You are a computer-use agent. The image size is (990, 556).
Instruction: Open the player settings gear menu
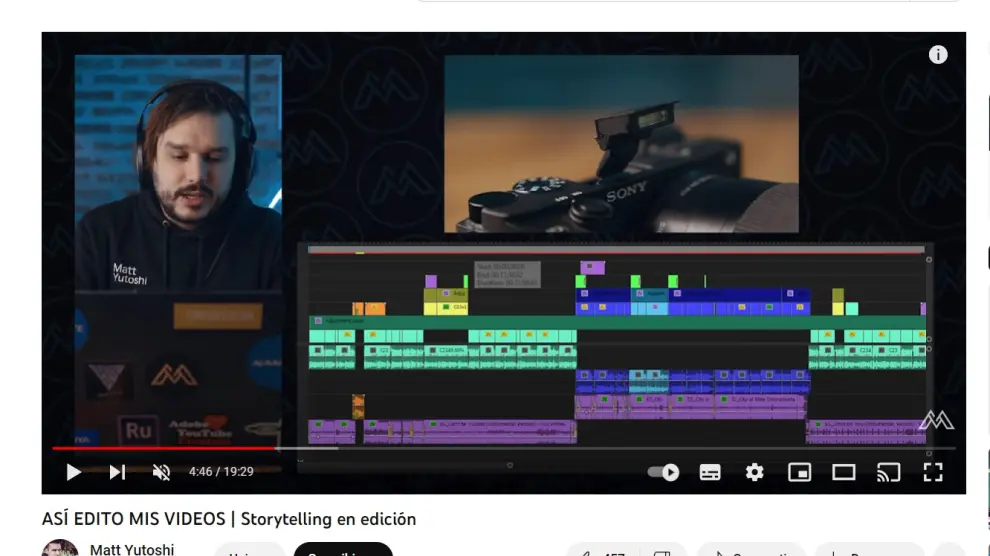tap(755, 472)
